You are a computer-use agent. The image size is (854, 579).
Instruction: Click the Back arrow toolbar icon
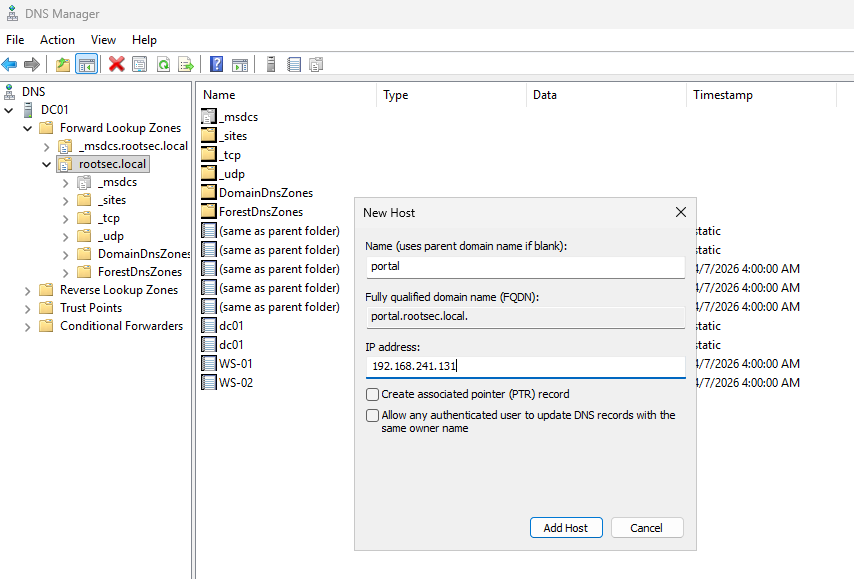click(9, 64)
